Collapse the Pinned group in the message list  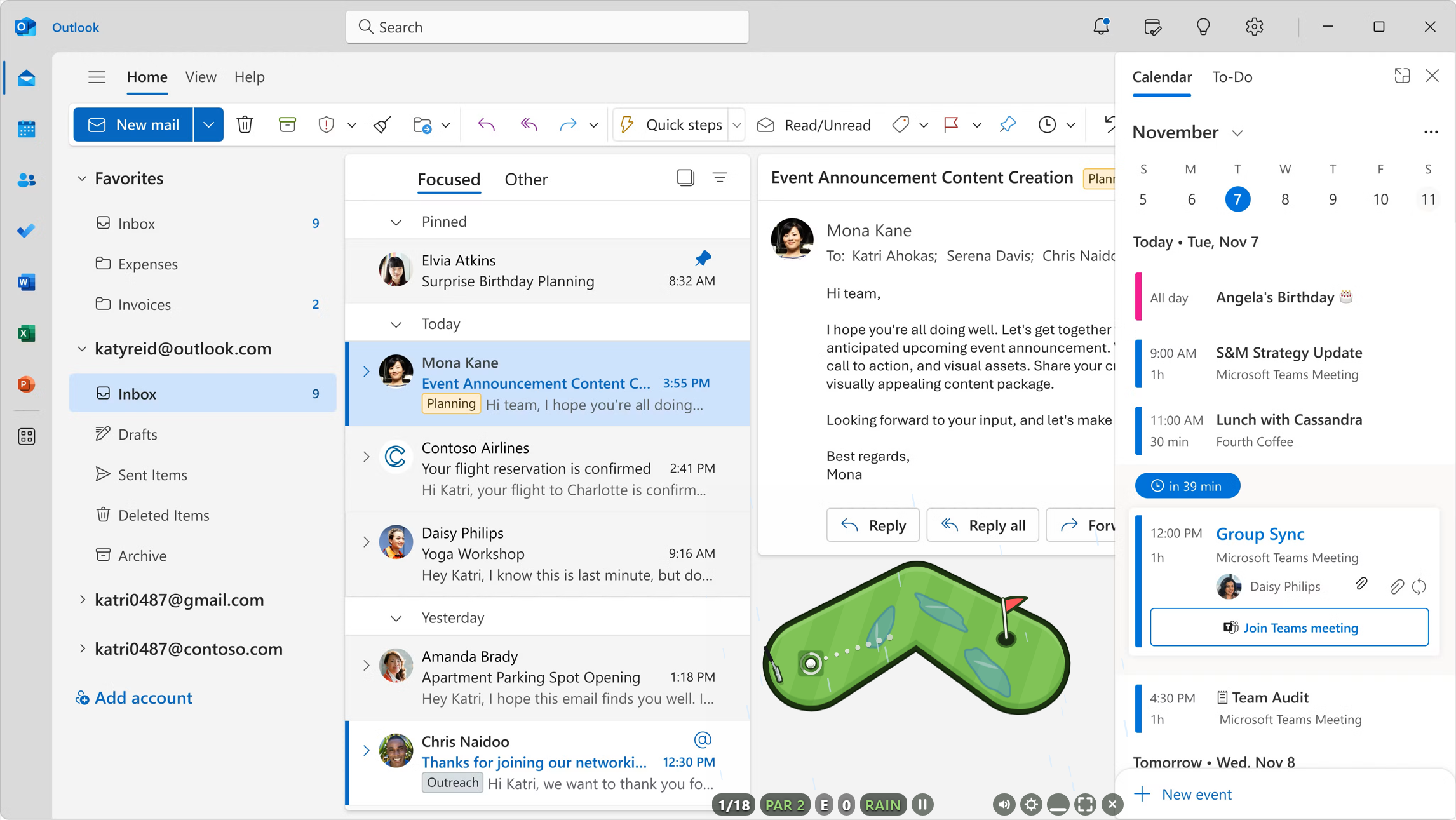(396, 222)
